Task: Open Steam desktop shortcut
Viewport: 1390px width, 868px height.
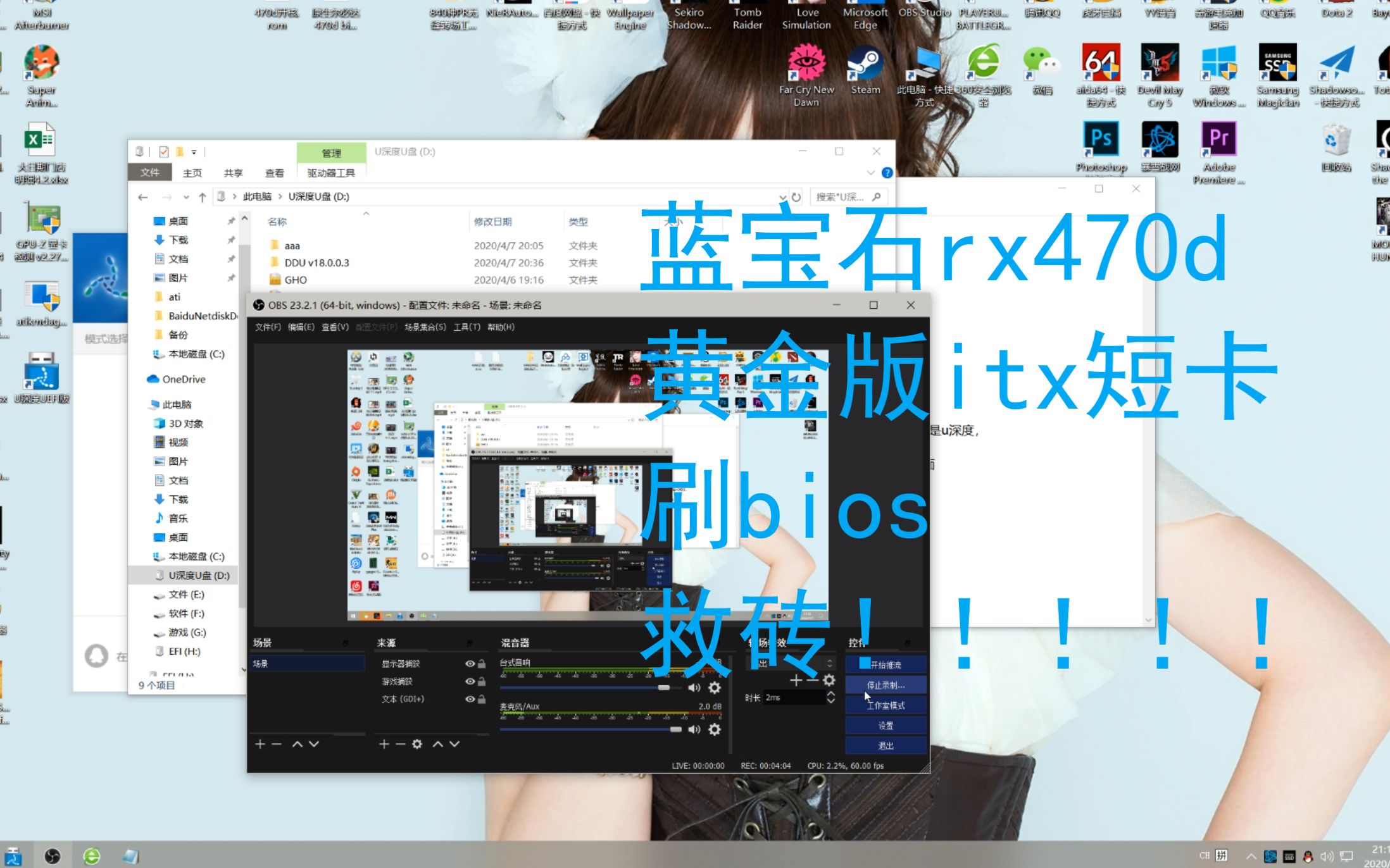Action: point(865,71)
